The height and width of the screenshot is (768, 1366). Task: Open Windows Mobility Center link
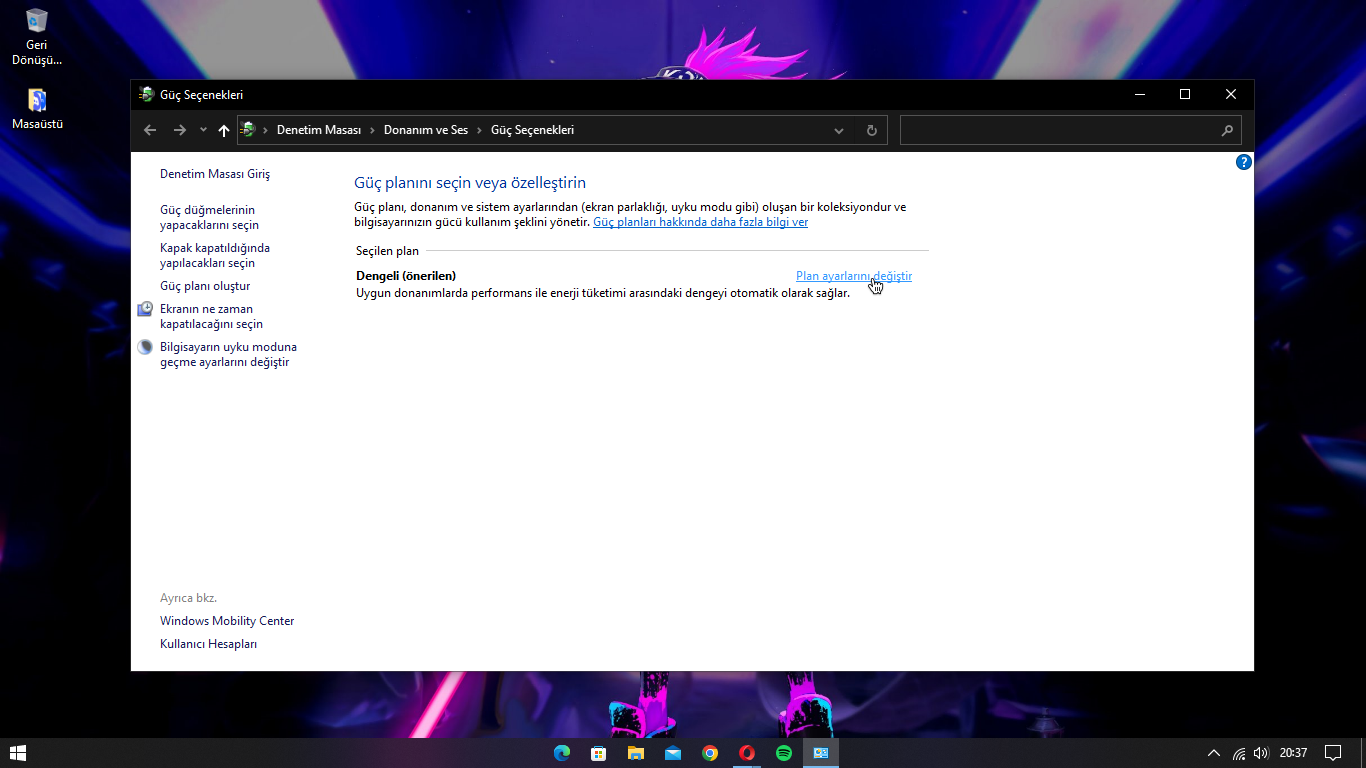pyautogui.click(x=227, y=621)
